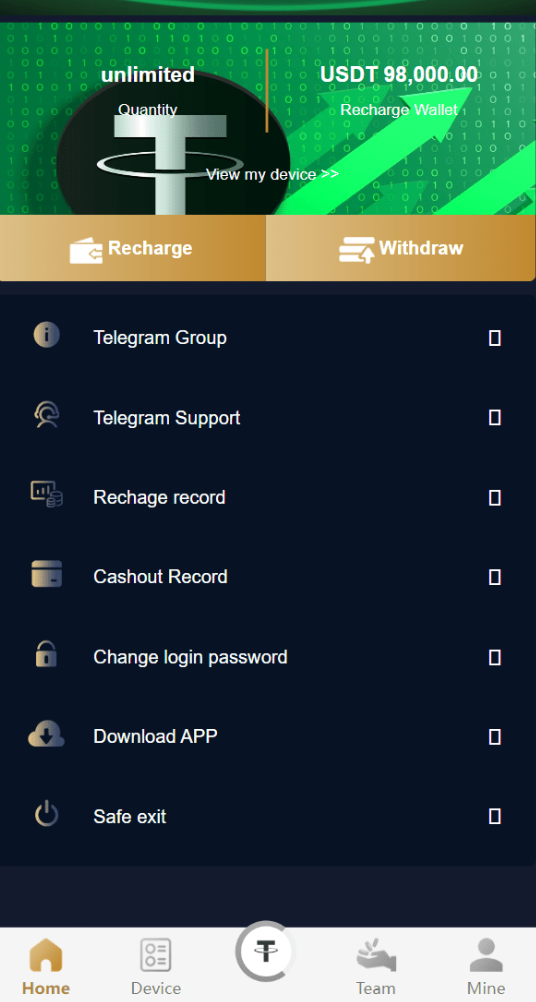
Task: Select the Home tab
Action: click(x=46, y=966)
